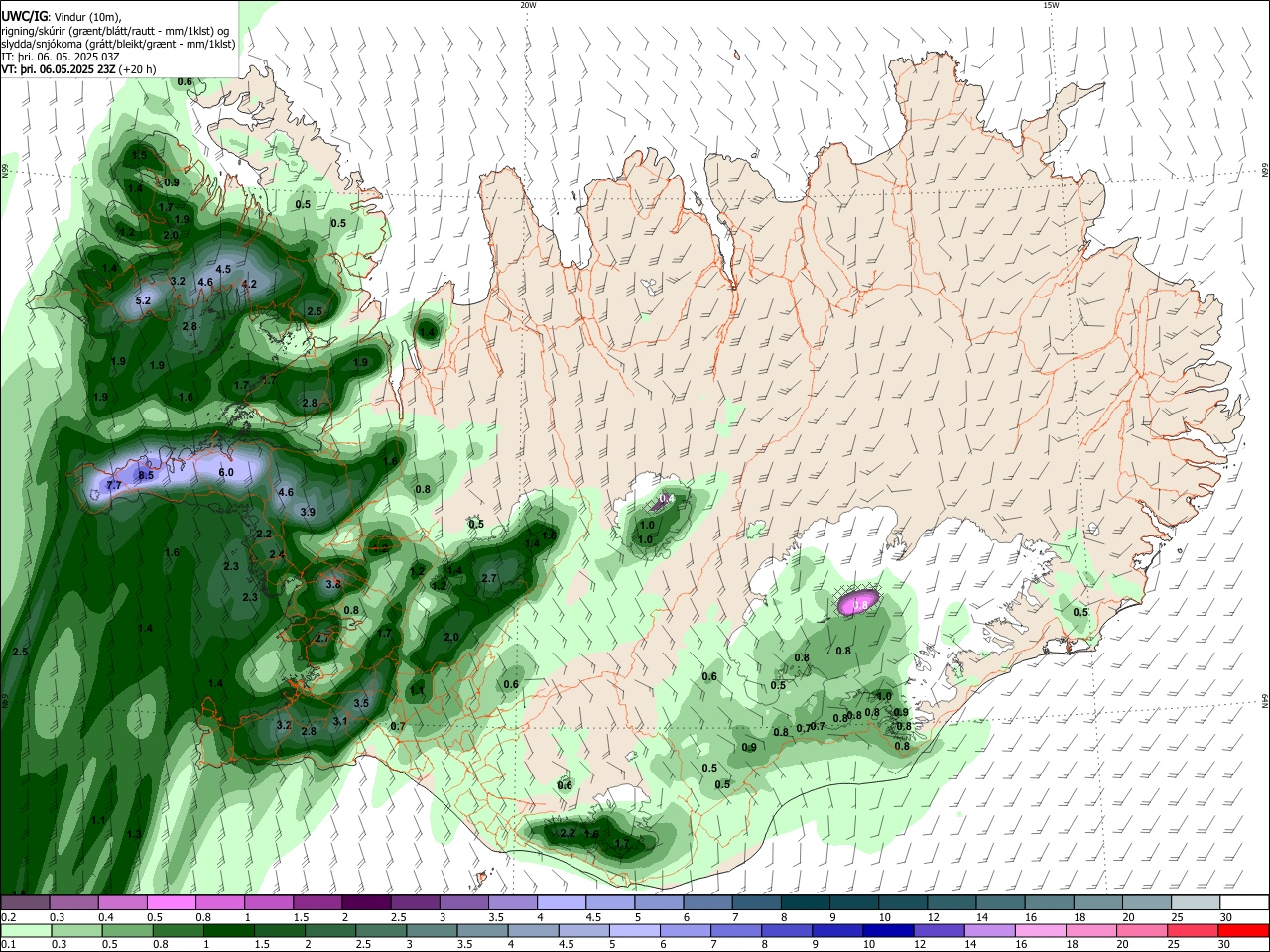
Task: Click the 1.3 precipitation value on map
Action: (134, 835)
